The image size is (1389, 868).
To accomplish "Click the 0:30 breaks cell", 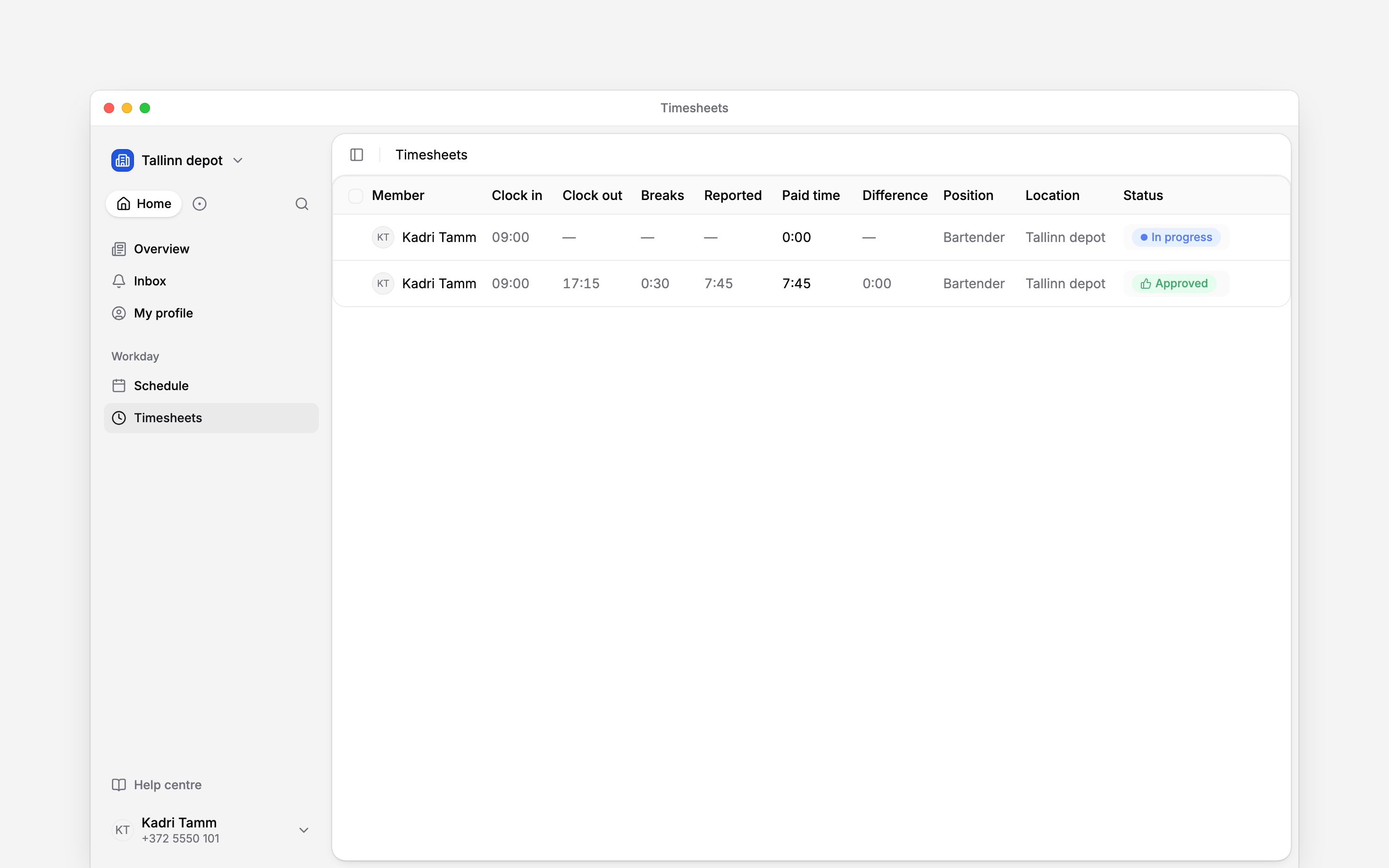I will click(x=655, y=284).
